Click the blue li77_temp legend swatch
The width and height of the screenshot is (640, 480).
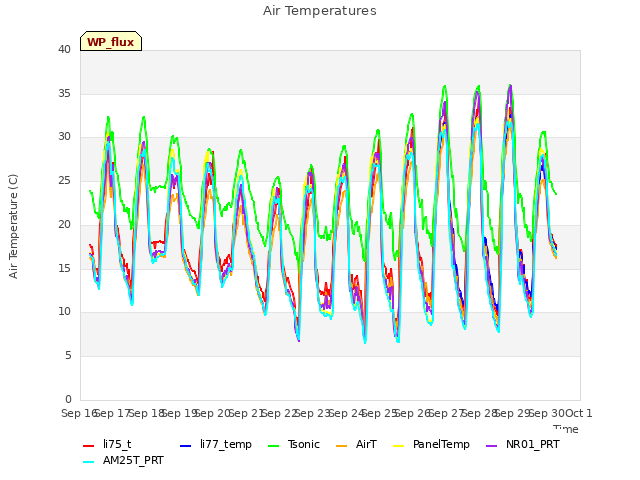coord(186,445)
